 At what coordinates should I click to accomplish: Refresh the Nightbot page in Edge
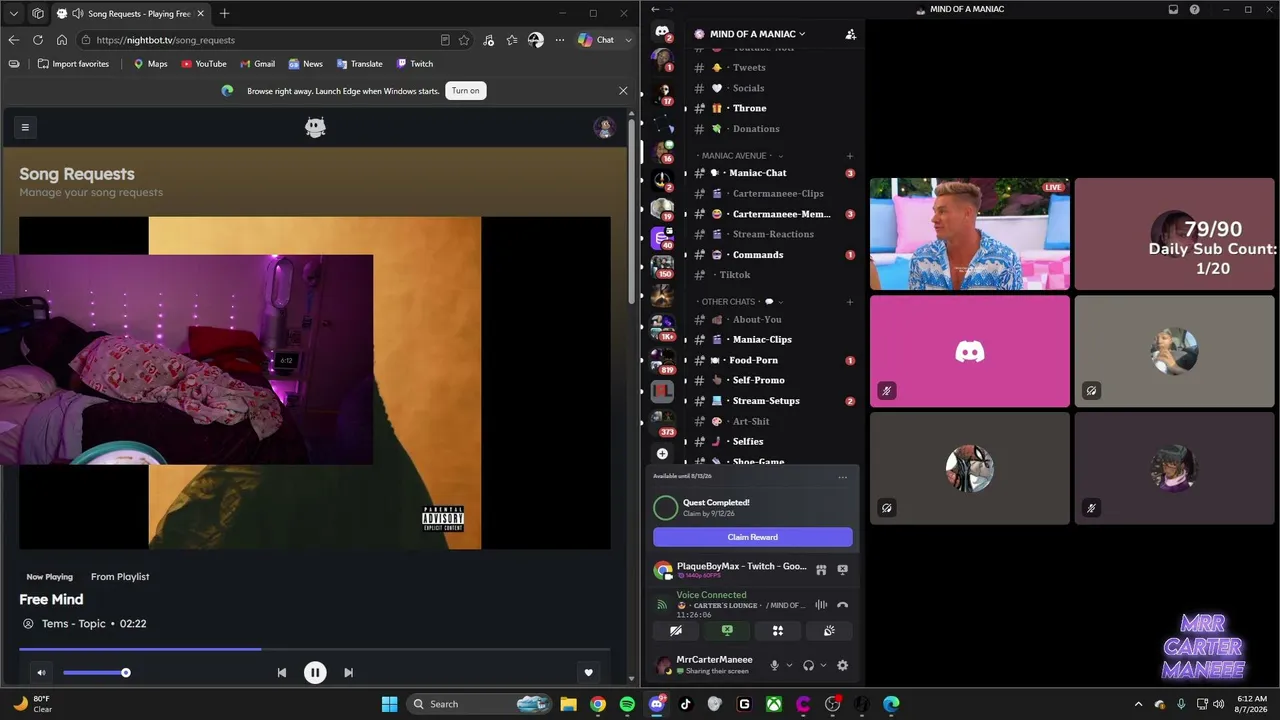(x=38, y=40)
